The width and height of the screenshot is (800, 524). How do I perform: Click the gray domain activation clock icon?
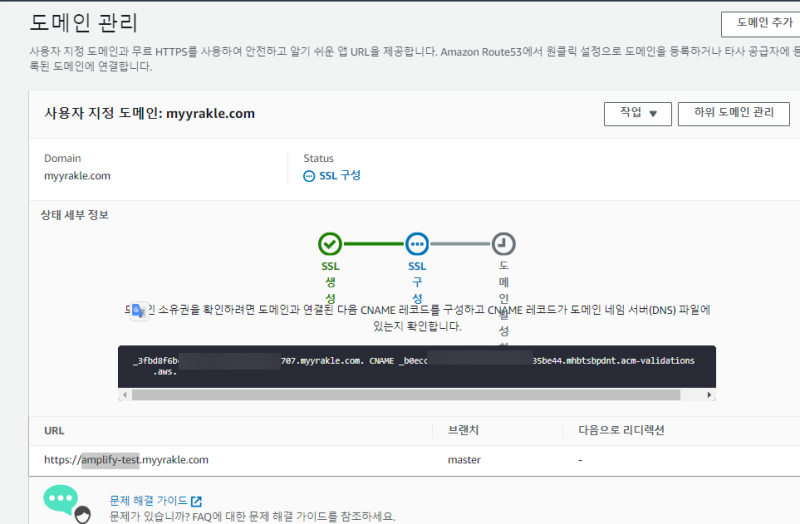(504, 243)
